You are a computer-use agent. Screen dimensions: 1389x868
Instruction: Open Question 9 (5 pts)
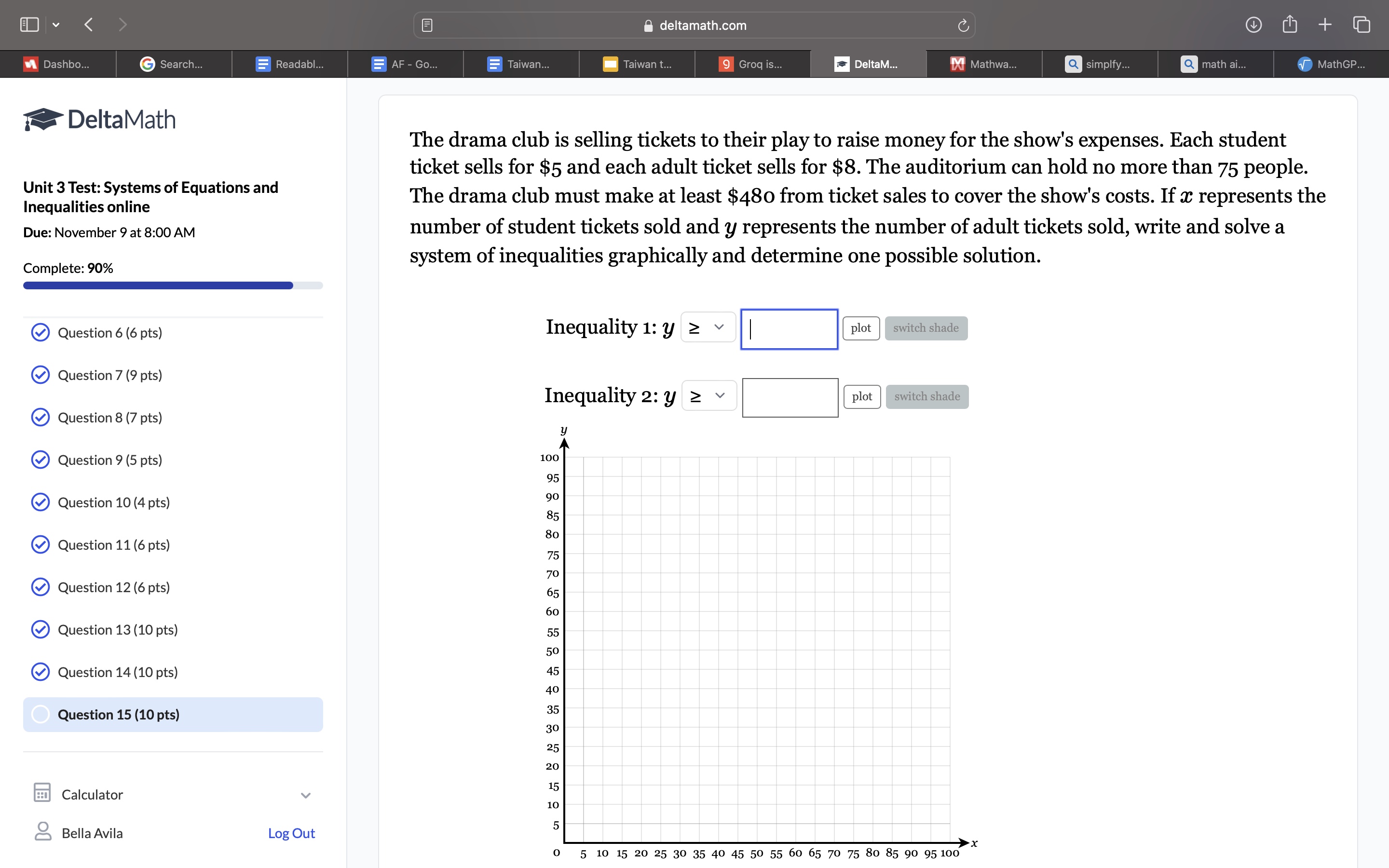click(173, 460)
